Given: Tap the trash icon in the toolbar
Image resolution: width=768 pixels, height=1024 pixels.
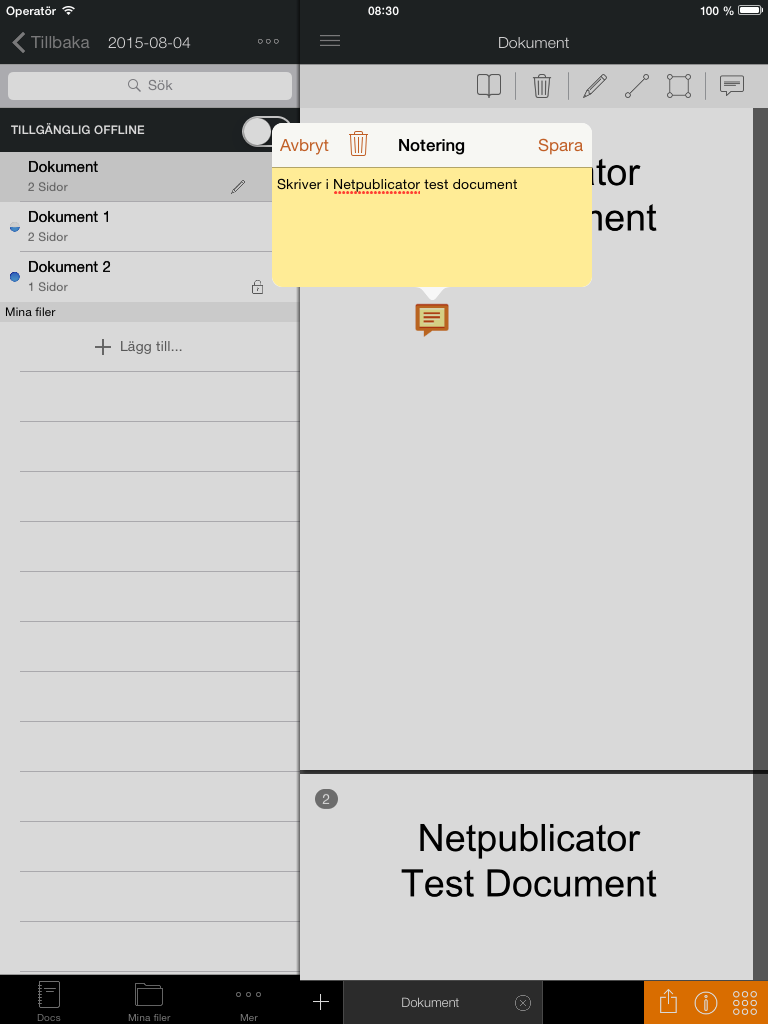Looking at the screenshot, I should point(541,86).
